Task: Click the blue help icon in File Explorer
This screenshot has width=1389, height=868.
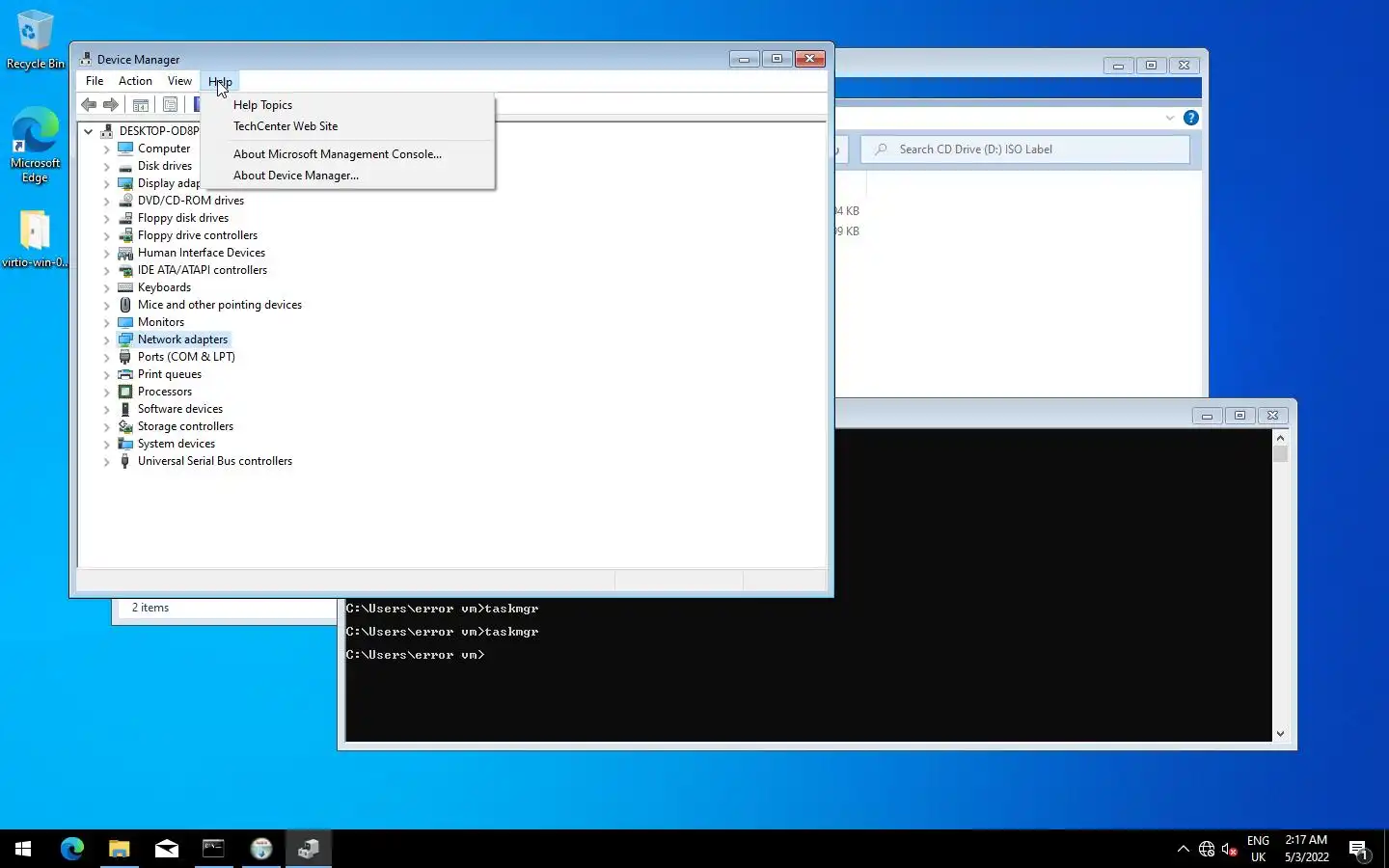Action: pos(1191,118)
